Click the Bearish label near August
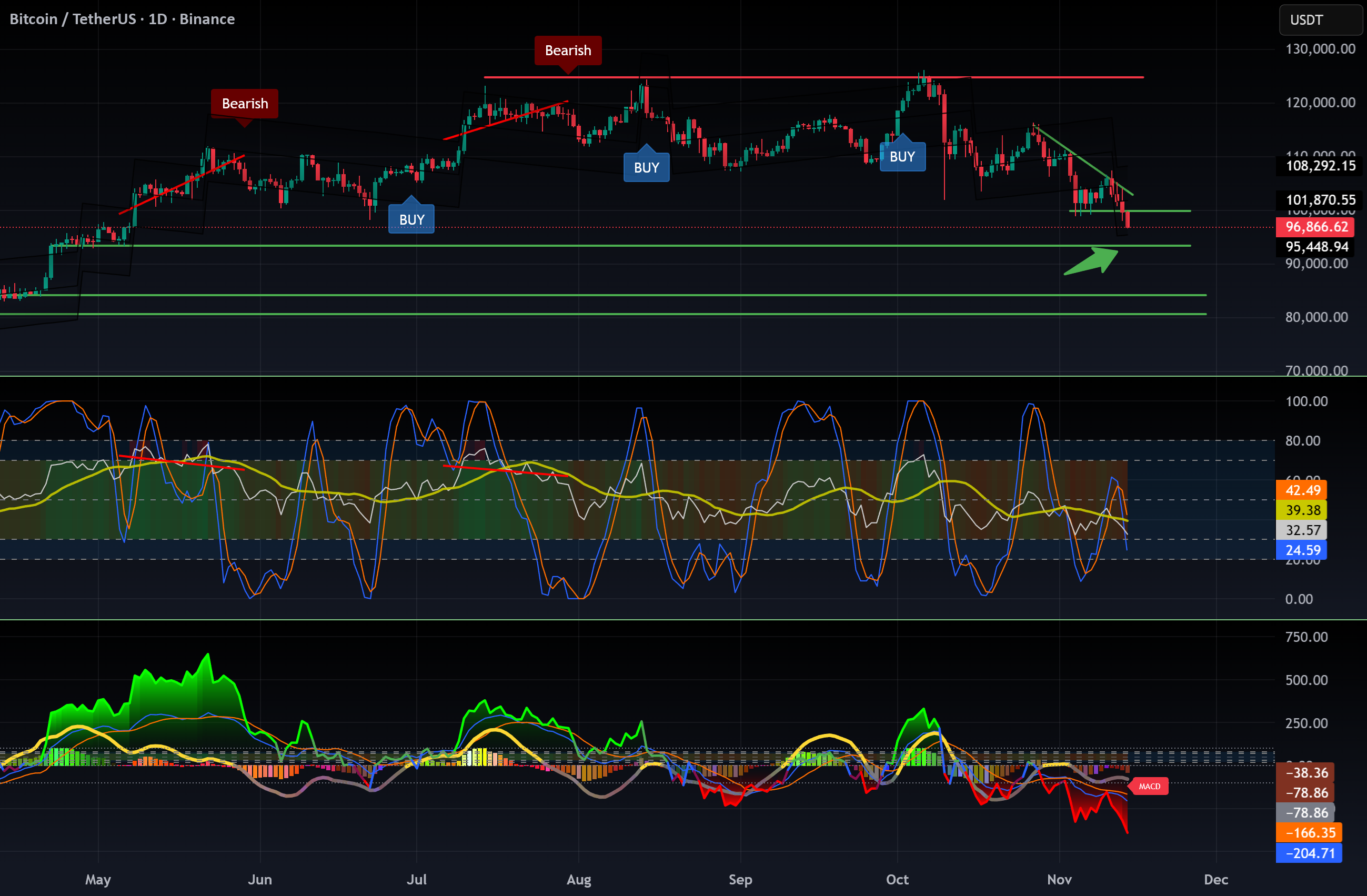 (567, 51)
